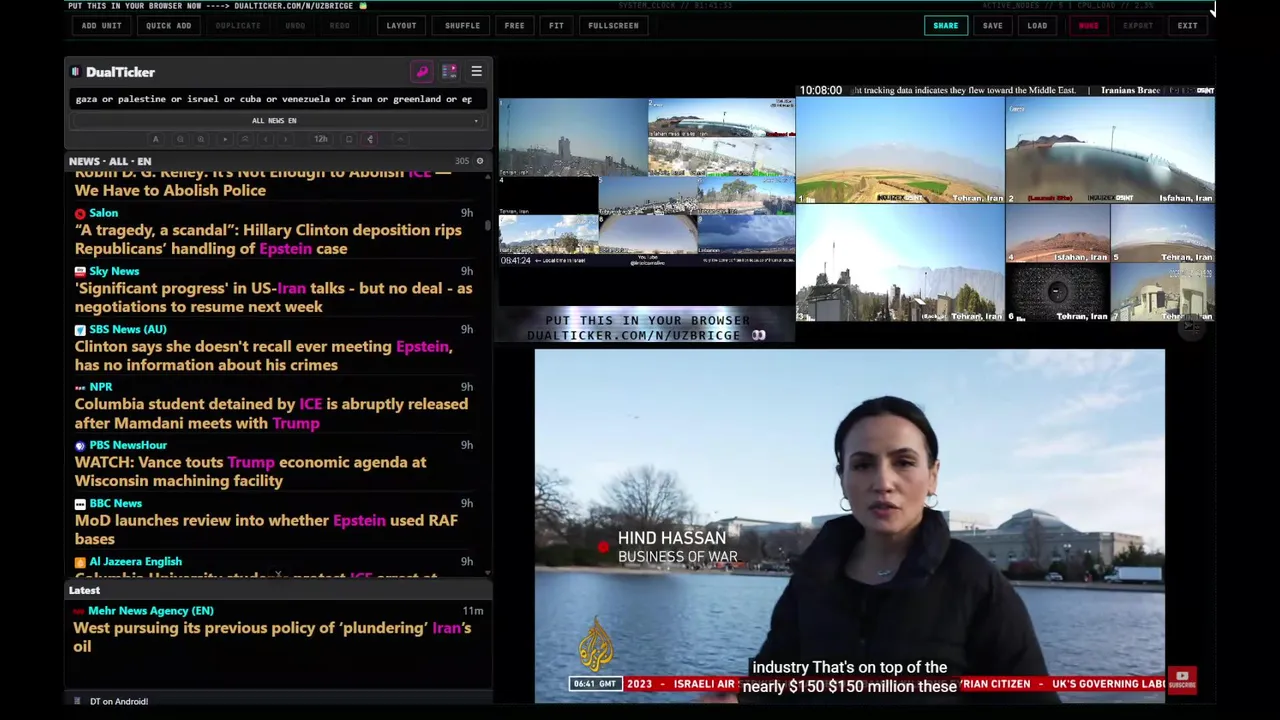Select webcam 6 Tehran, Iran thumbnail
Image resolution: width=1280 pixels, height=720 pixels.
click(1057, 292)
